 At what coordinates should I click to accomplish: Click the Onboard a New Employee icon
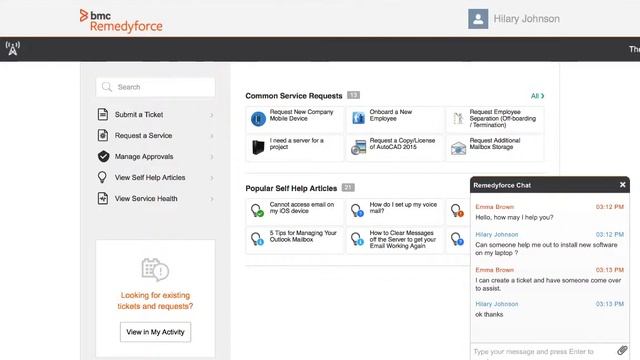pos(358,118)
